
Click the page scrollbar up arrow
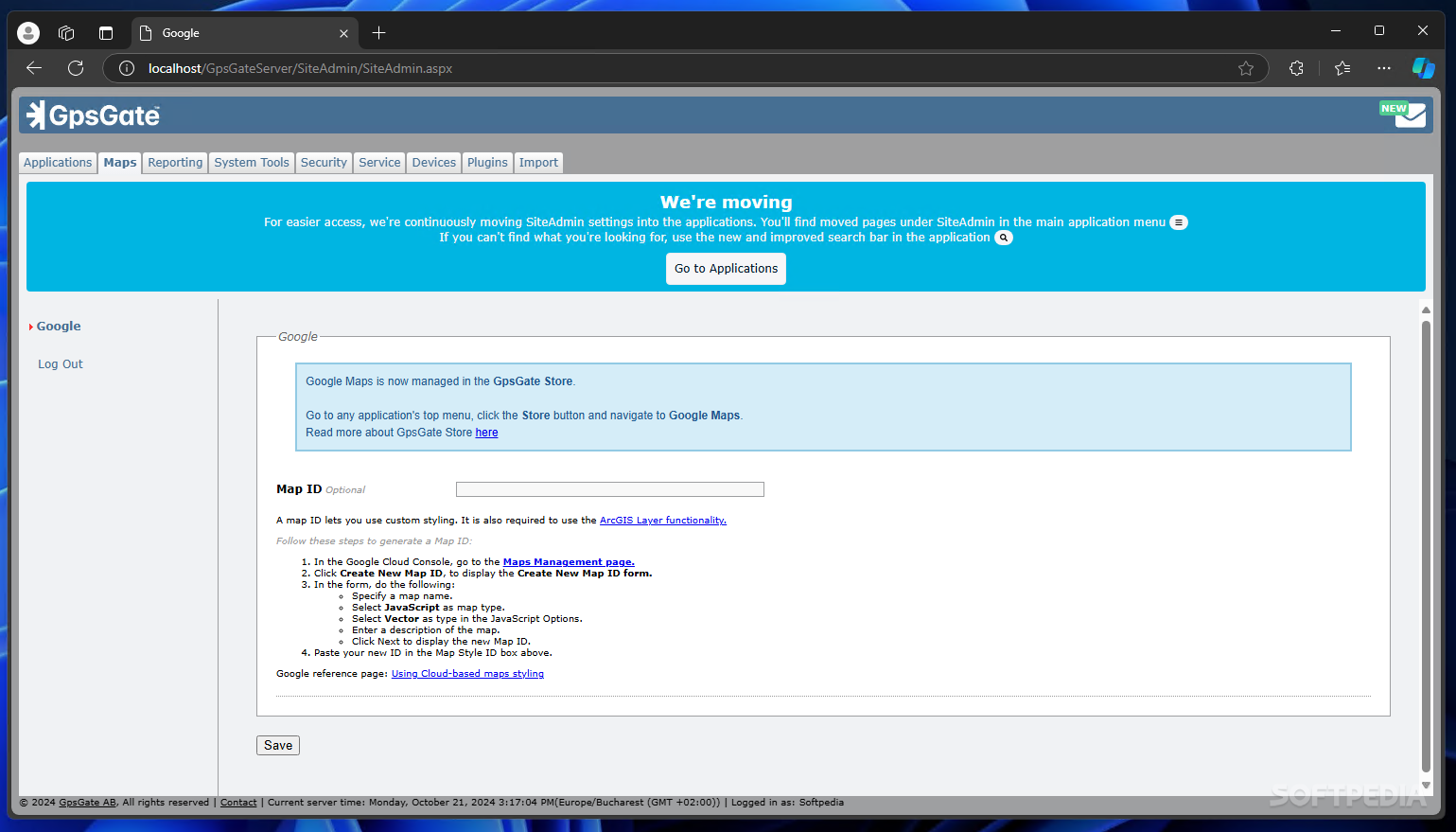tap(1426, 310)
